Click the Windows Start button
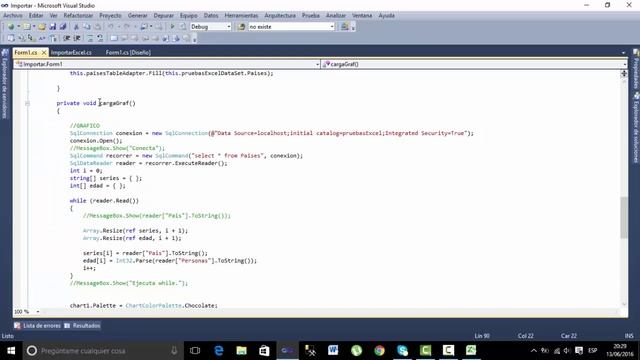The width and height of the screenshot is (640, 360). 11,351
